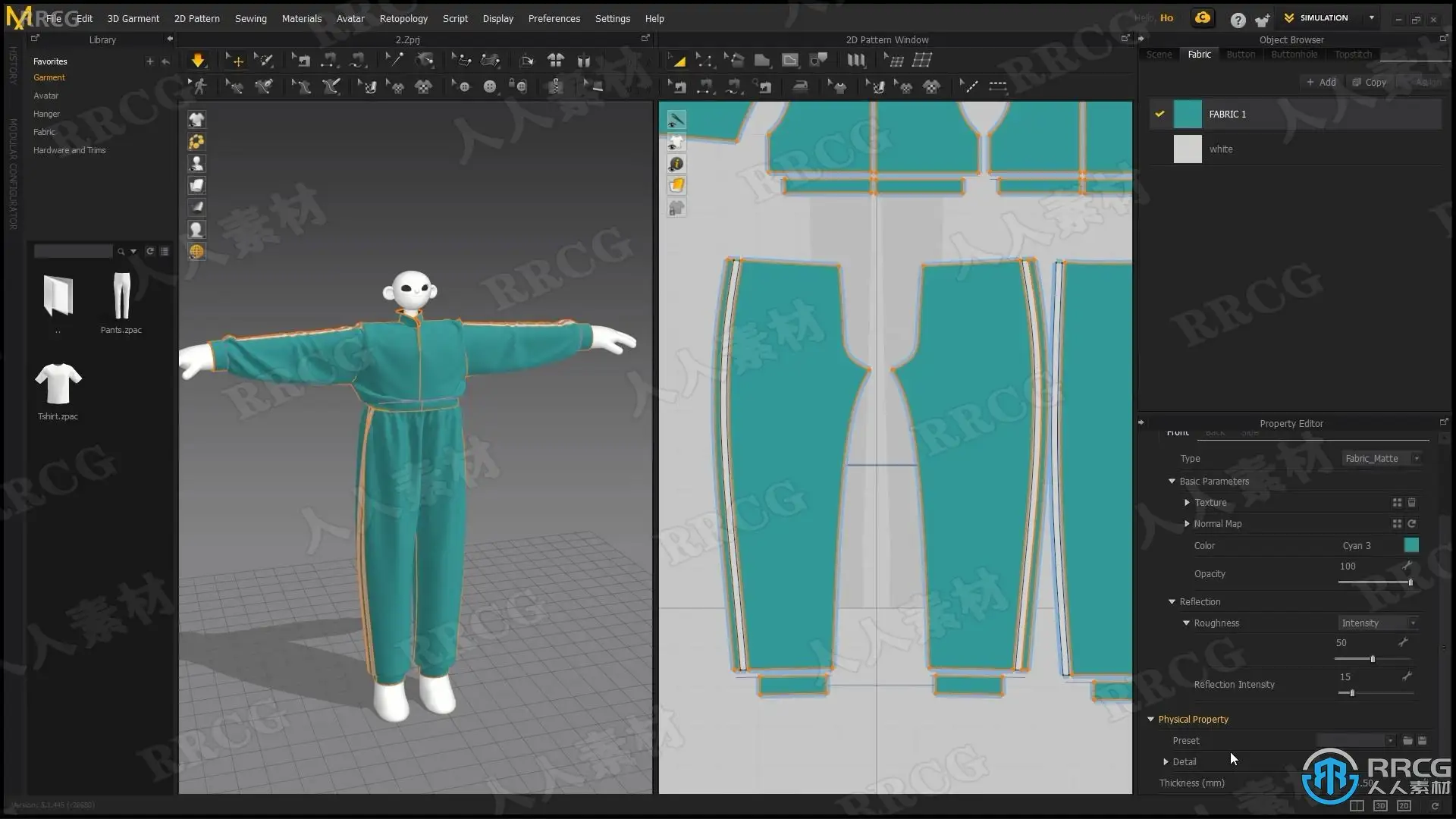Viewport: 1456px width, 819px height.
Task: Open the Sewing menu
Action: (250, 18)
